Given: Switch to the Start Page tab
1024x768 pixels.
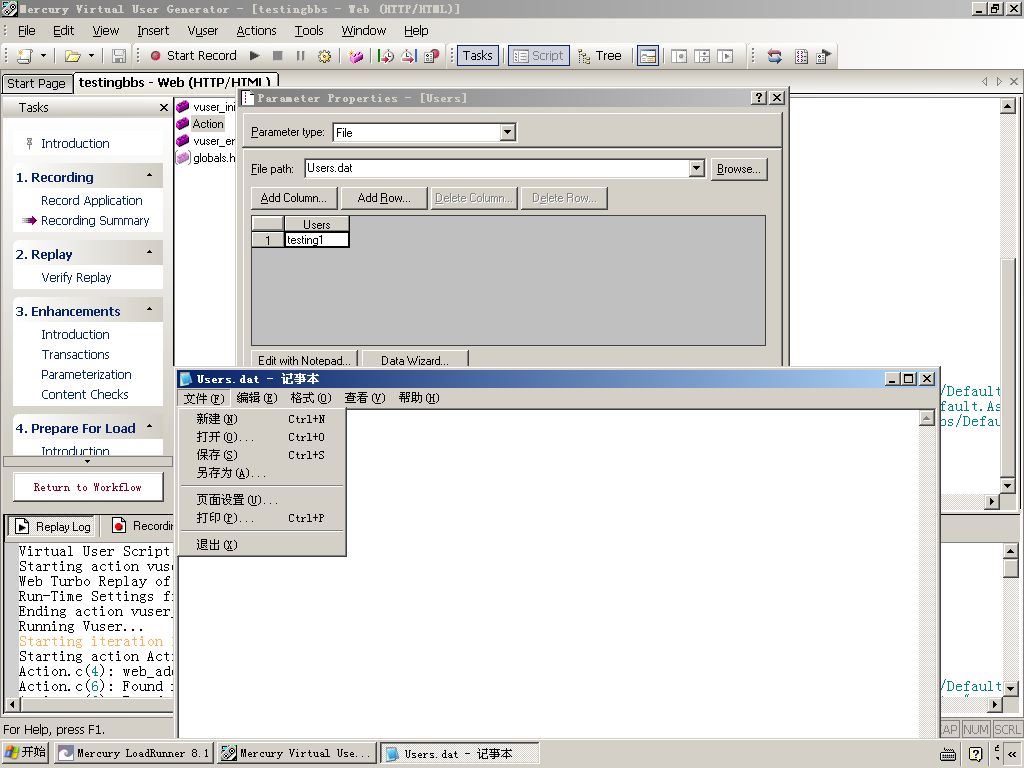Looking at the screenshot, I should point(37,84).
